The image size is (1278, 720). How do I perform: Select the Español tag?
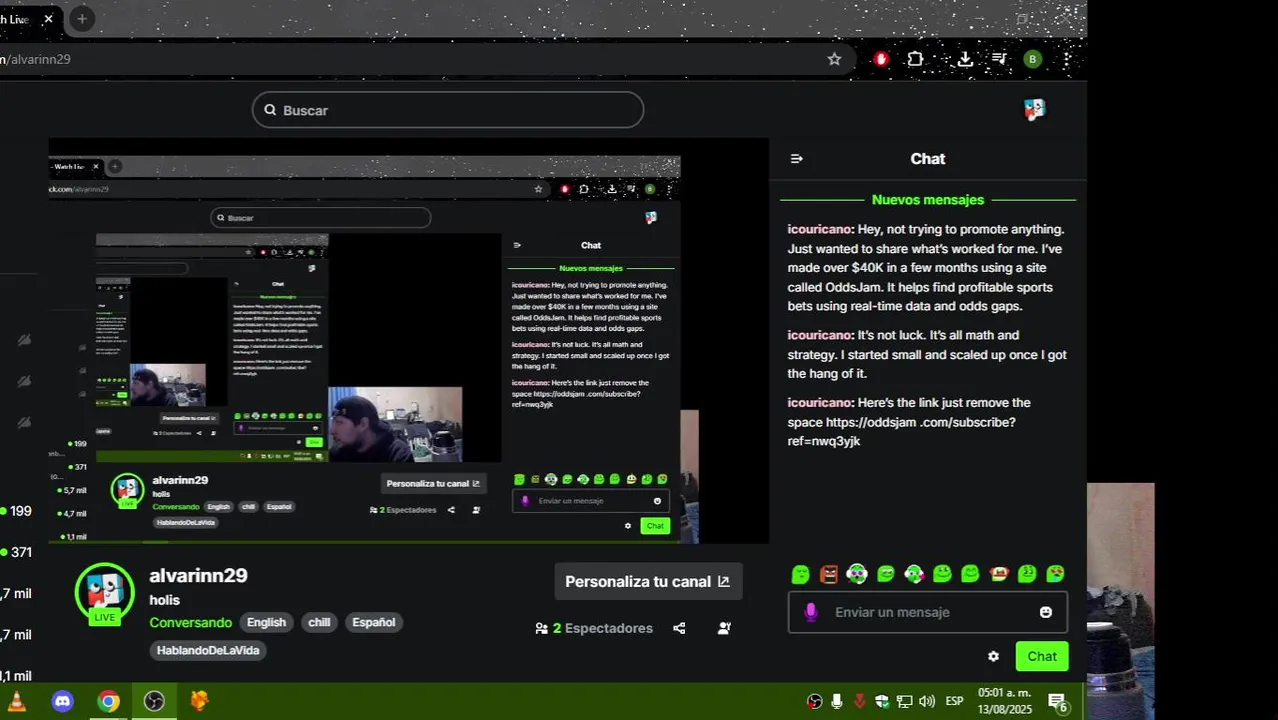pos(374,622)
